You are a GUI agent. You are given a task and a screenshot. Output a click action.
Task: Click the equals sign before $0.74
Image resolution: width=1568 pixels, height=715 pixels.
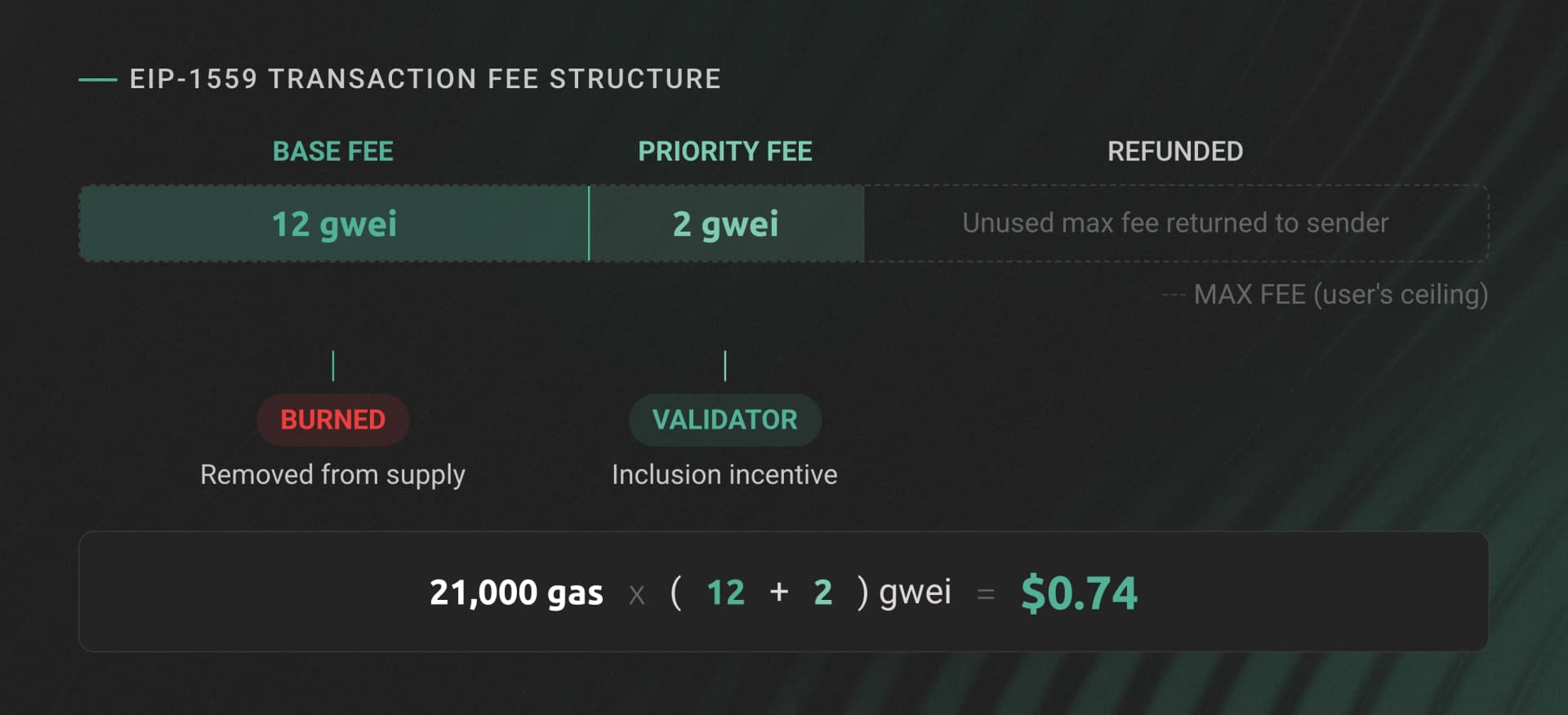tap(986, 594)
